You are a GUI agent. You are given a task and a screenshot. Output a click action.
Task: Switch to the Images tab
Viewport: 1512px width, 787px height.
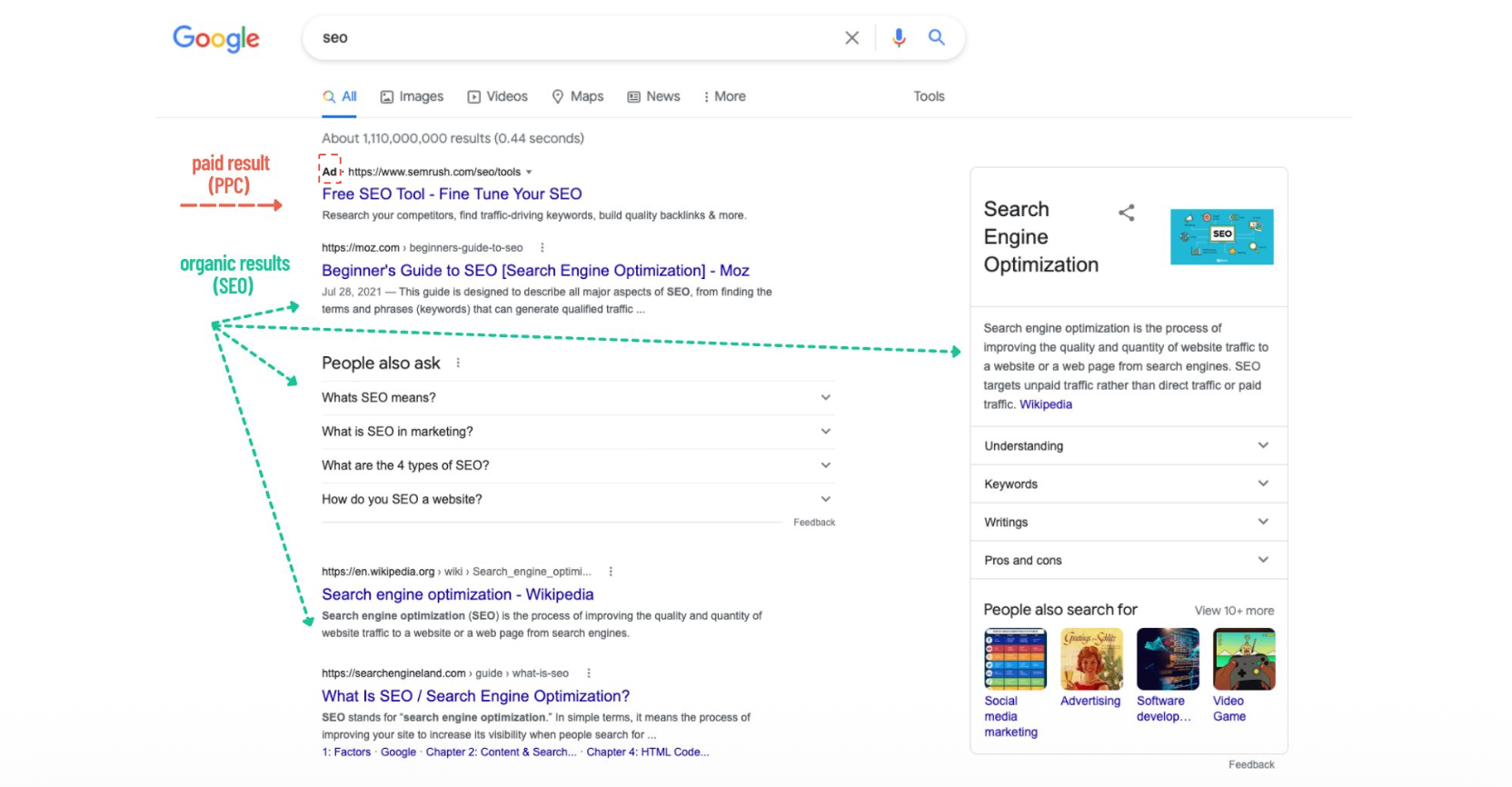412,96
